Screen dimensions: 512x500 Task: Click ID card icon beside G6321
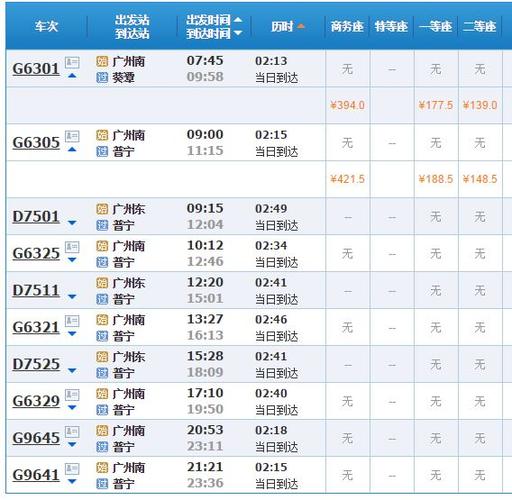click(72, 321)
